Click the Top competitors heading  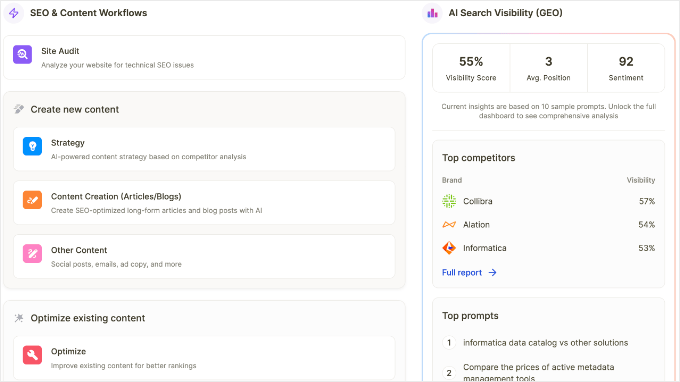click(478, 158)
